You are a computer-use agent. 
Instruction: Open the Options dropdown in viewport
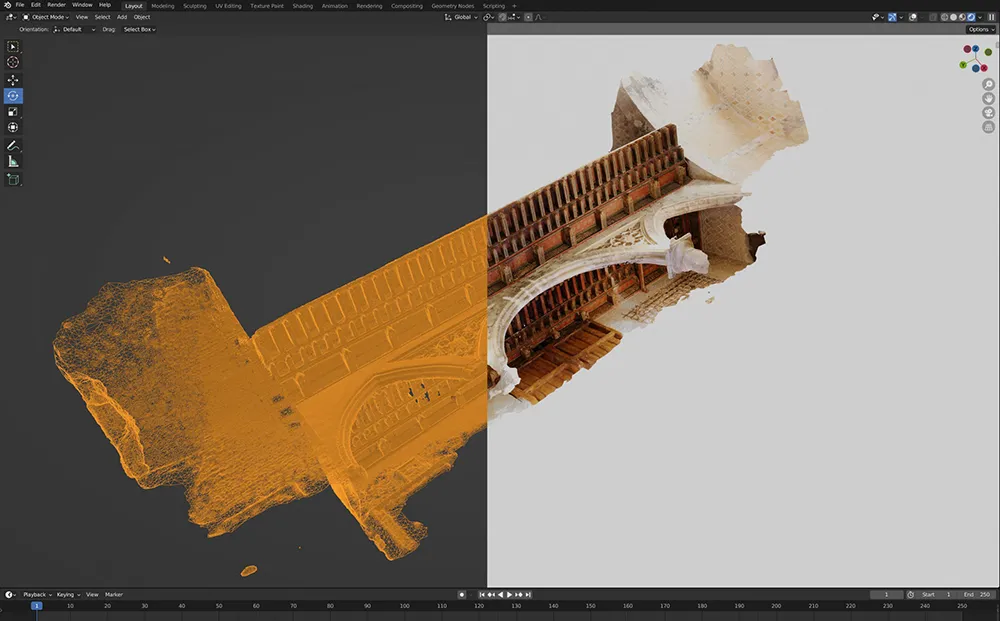[x=980, y=29]
